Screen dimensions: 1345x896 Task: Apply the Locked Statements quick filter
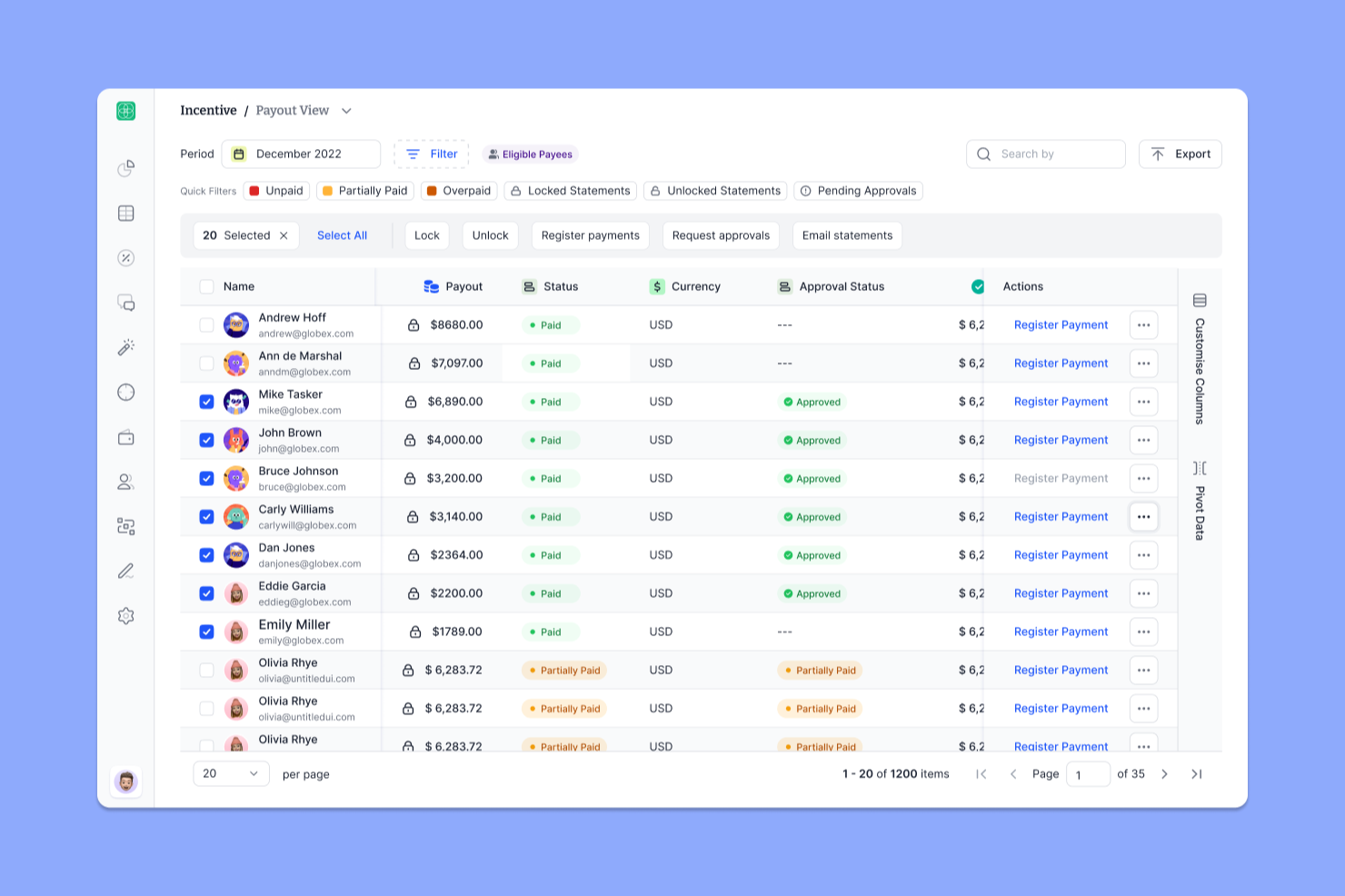coord(570,191)
